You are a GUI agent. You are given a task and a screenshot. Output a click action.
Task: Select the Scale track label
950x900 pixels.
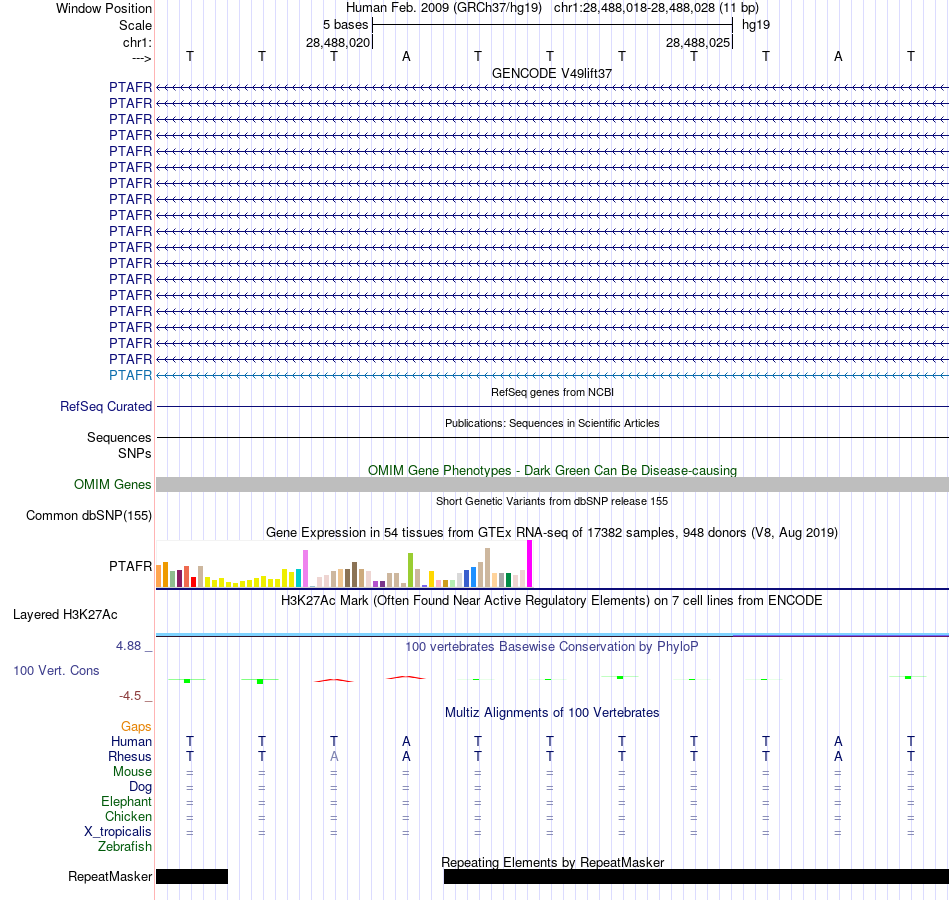(x=135, y=25)
